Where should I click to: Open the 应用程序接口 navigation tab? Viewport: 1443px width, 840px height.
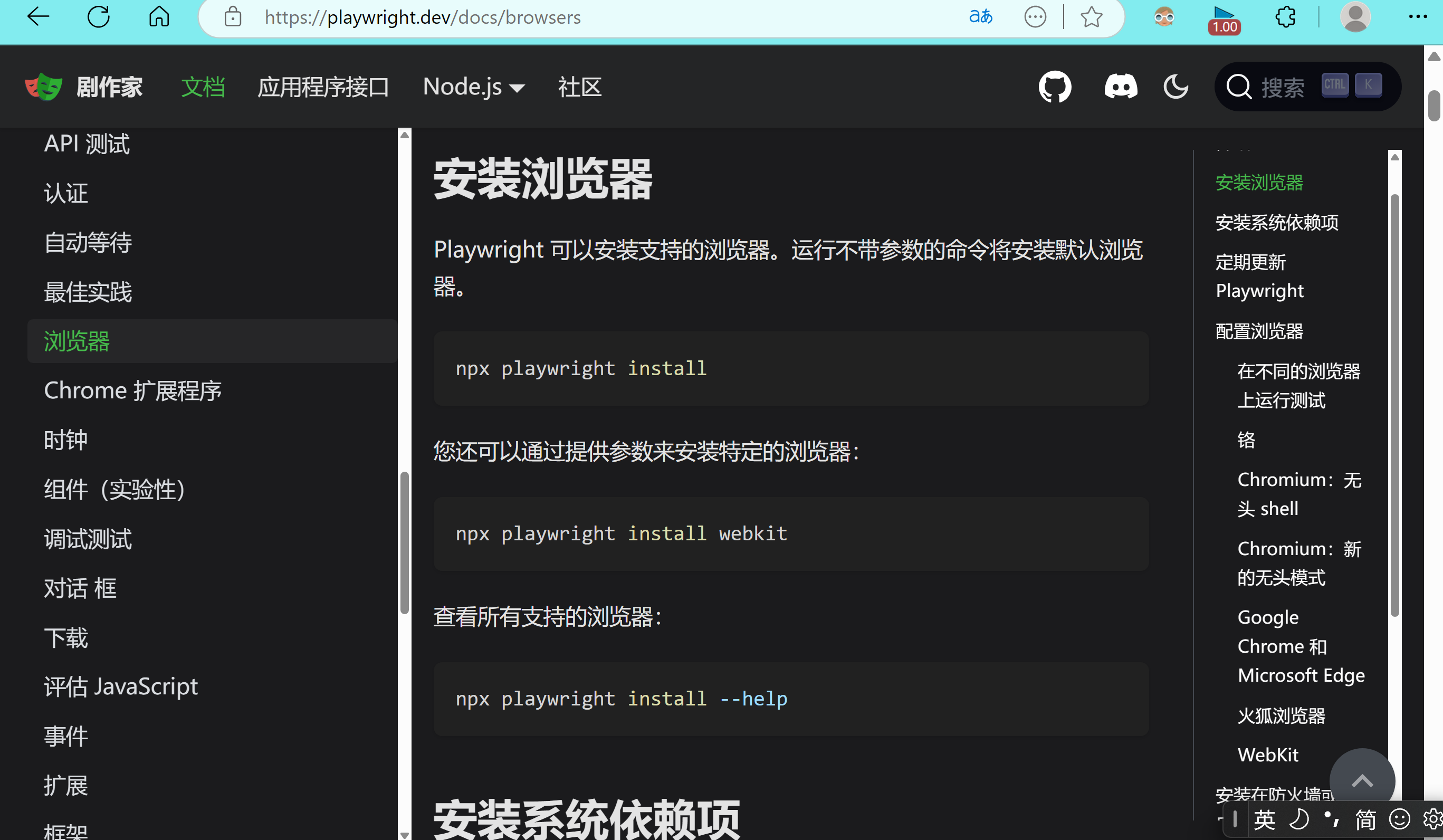[323, 87]
